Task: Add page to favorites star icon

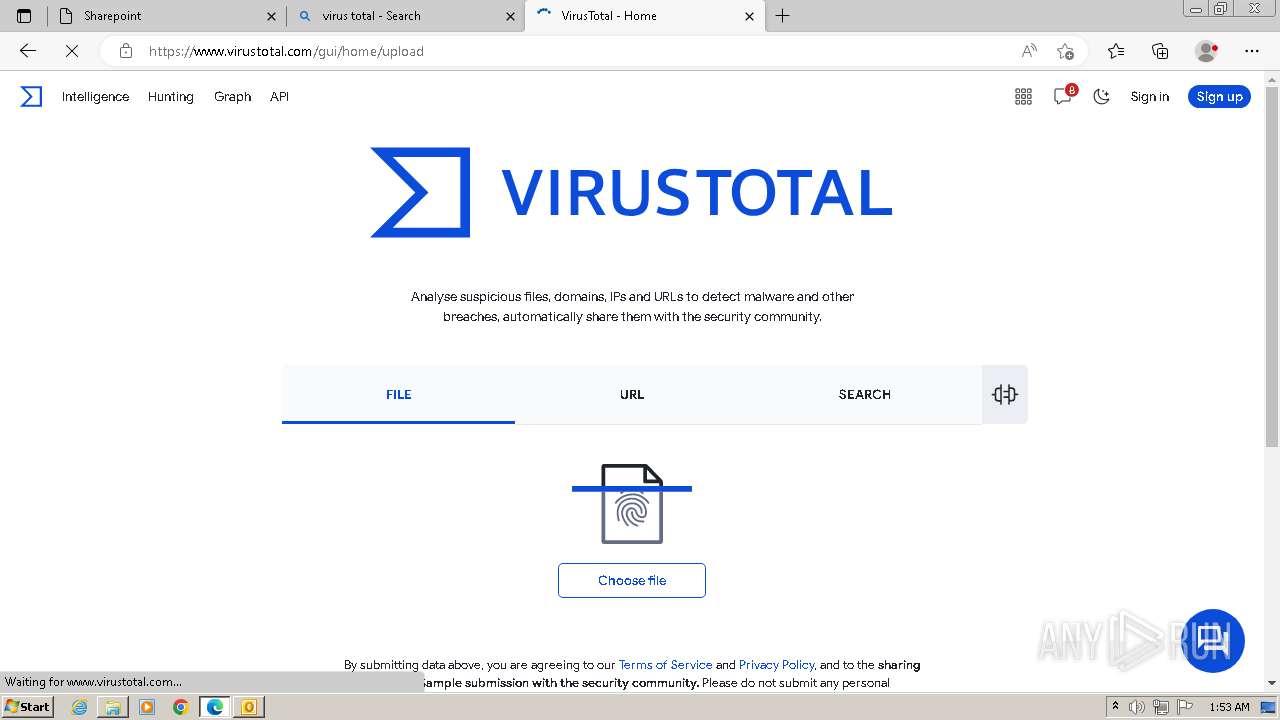Action: tap(1065, 51)
